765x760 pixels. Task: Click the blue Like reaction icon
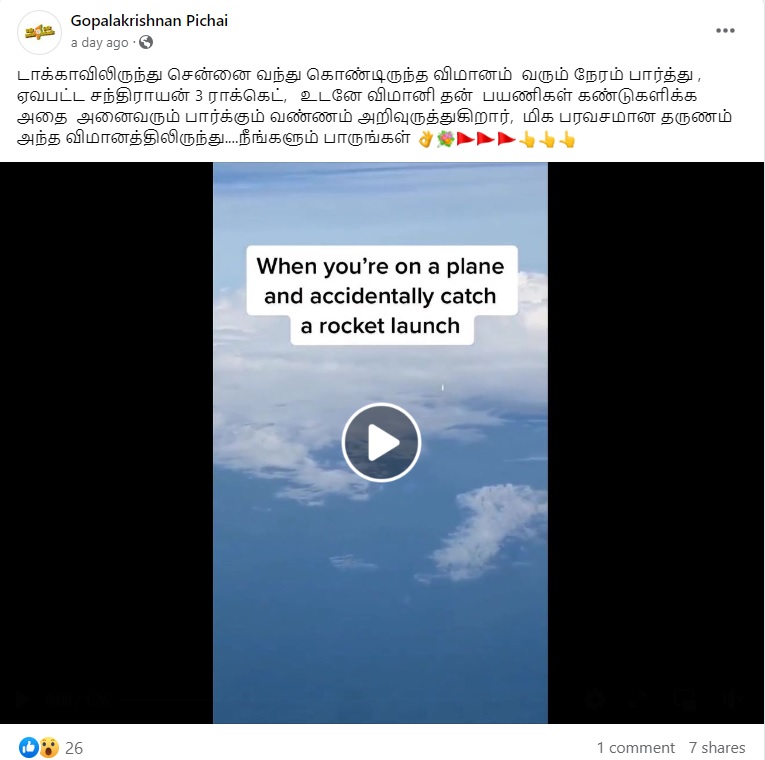point(28,747)
